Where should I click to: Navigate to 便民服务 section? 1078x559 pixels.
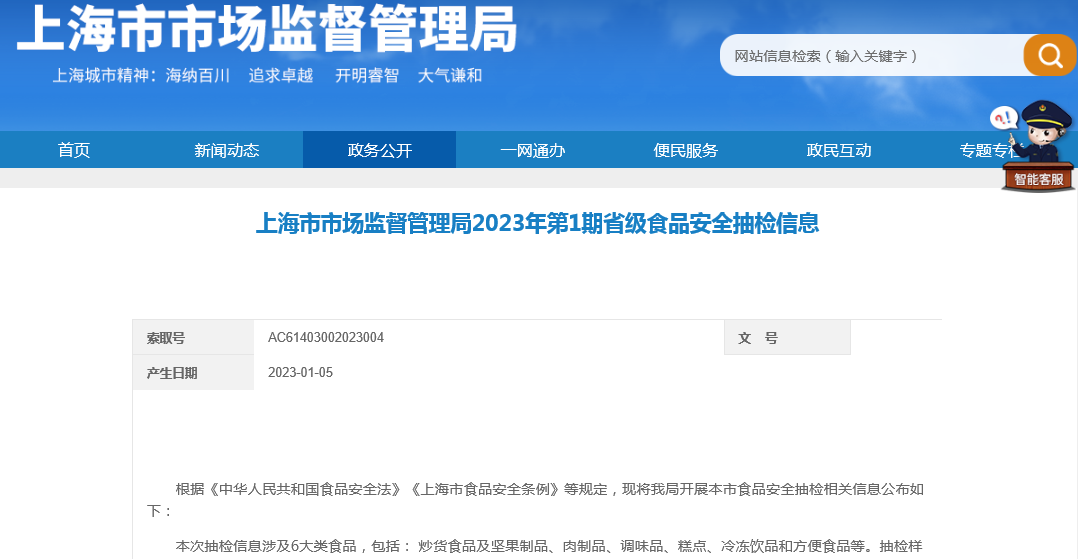685,150
